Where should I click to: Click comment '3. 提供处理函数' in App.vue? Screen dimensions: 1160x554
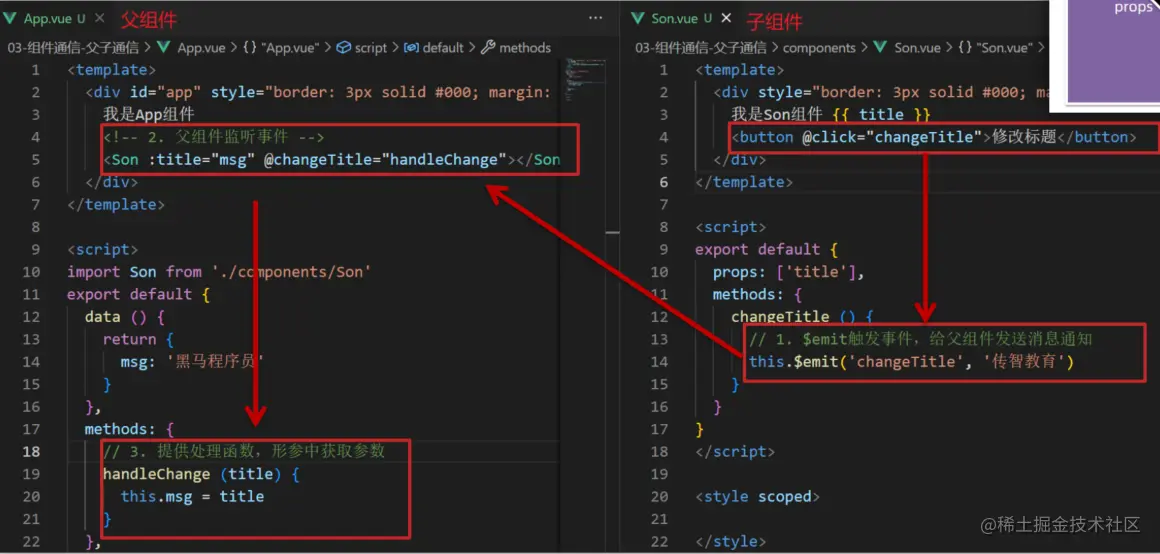(x=245, y=451)
